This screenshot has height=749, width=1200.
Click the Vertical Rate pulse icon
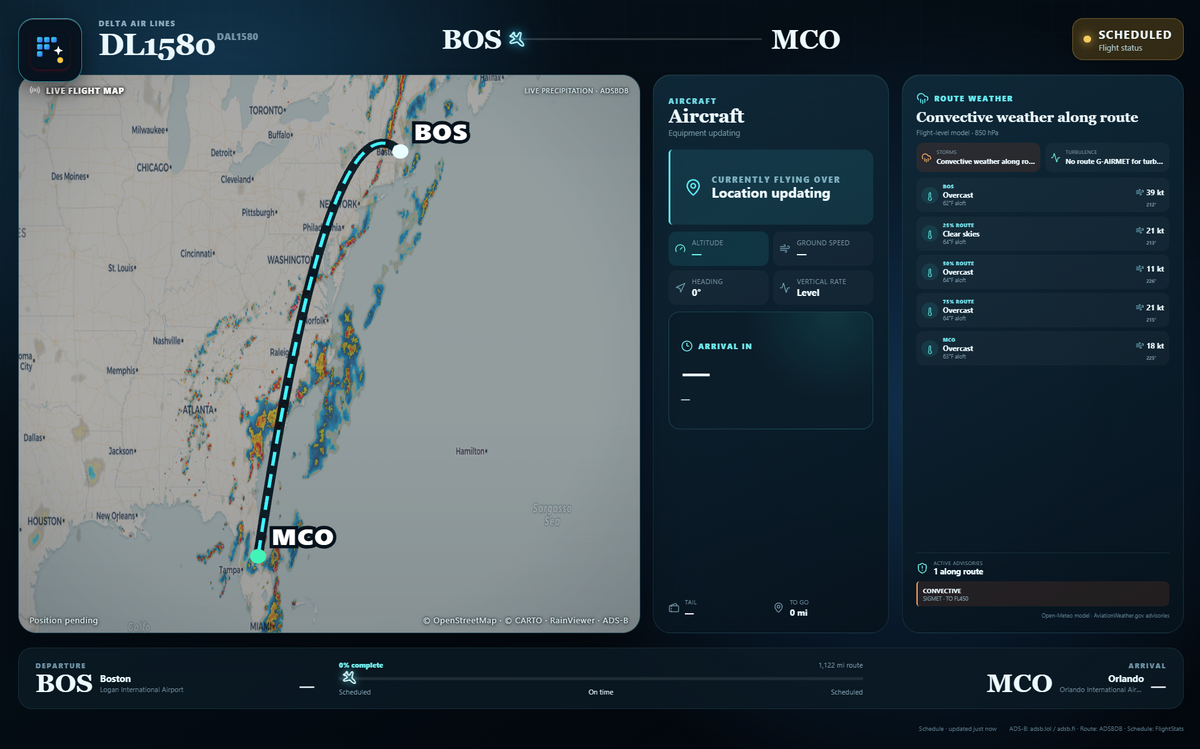(785, 287)
